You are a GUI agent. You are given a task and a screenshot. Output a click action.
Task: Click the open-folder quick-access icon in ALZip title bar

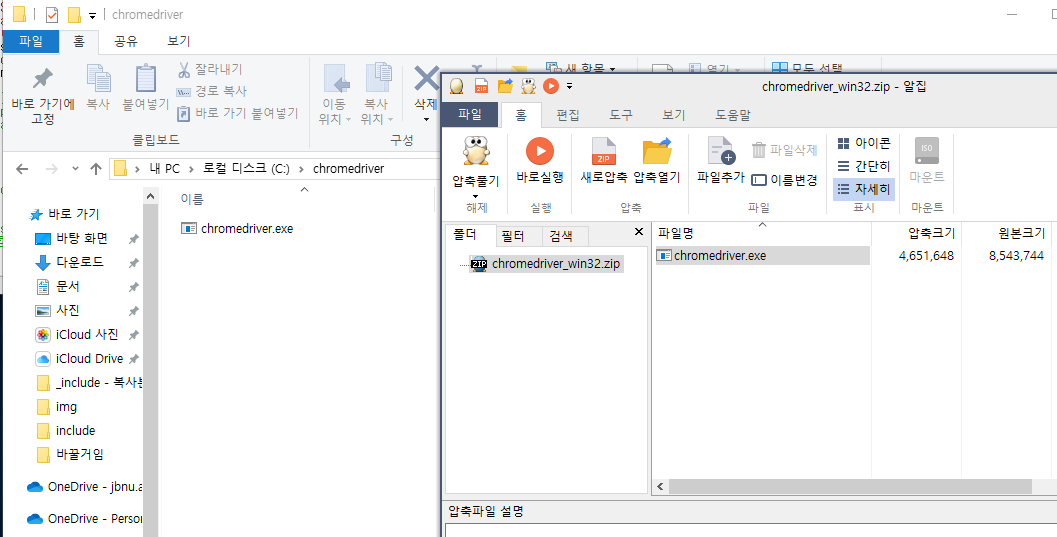[505, 86]
